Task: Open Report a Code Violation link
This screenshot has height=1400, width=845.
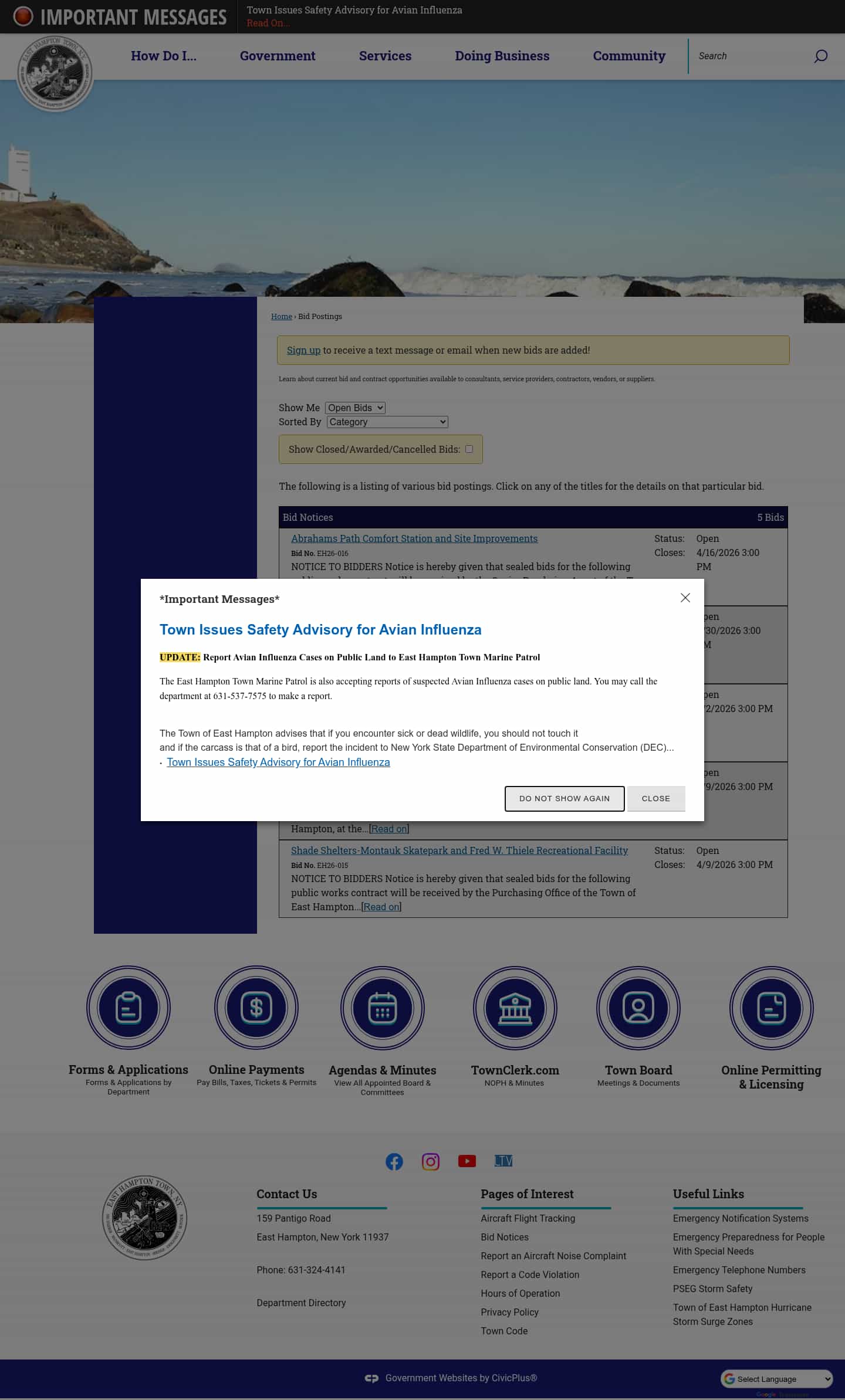Action: click(x=530, y=1274)
